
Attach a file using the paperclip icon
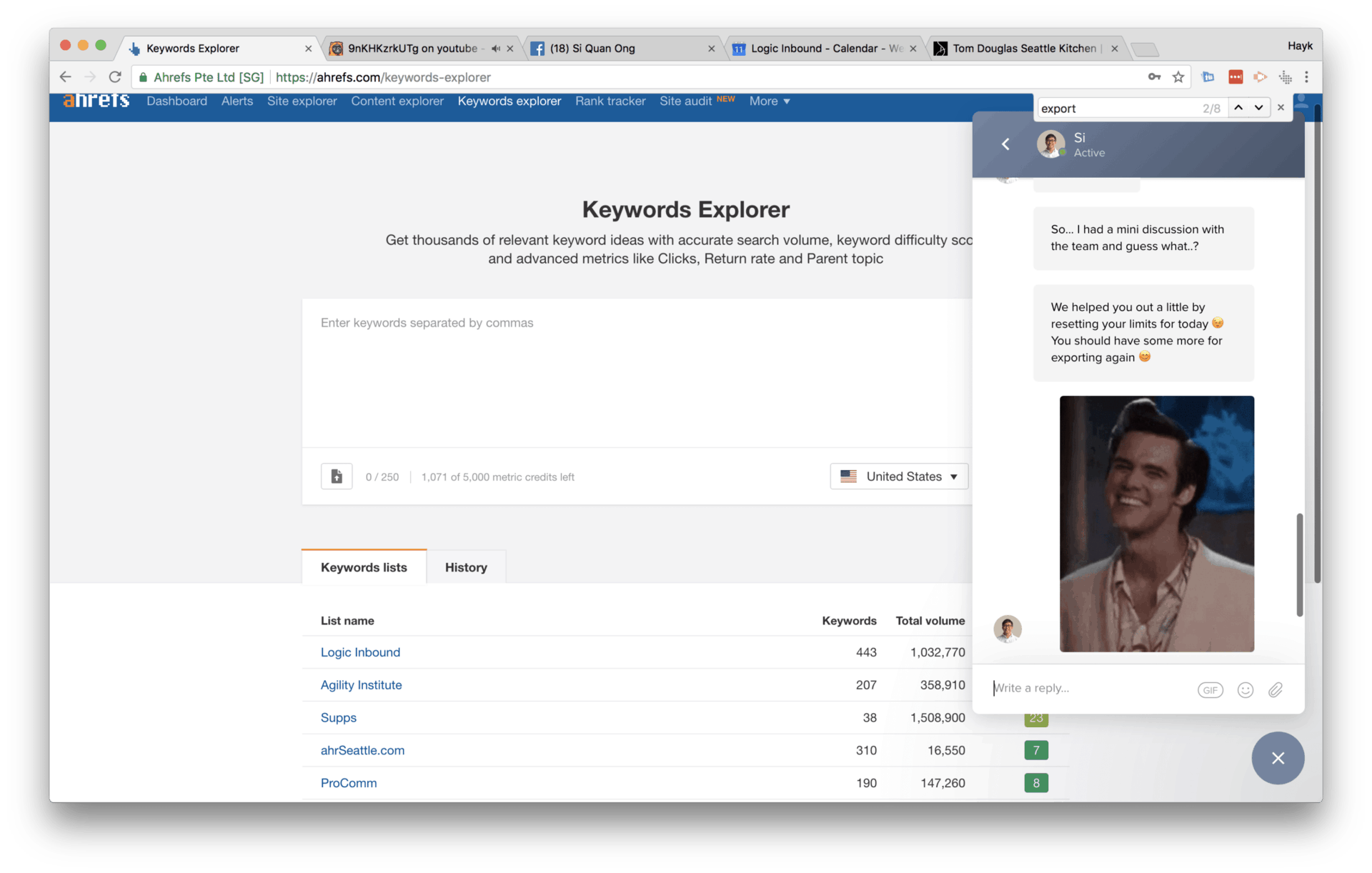click(1275, 689)
